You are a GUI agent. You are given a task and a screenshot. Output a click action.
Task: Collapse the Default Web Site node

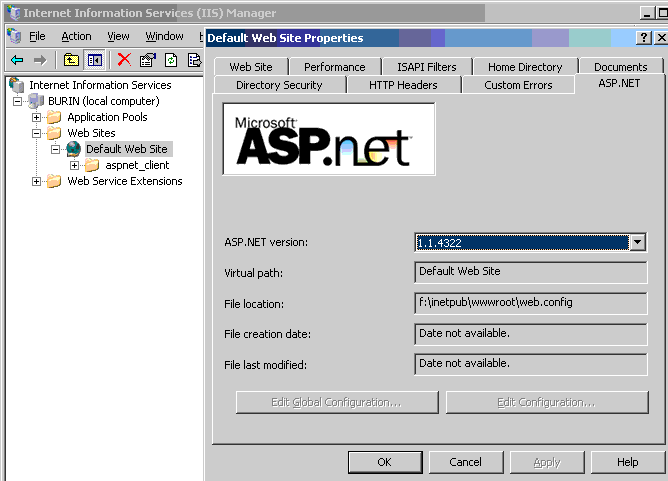pos(55,150)
